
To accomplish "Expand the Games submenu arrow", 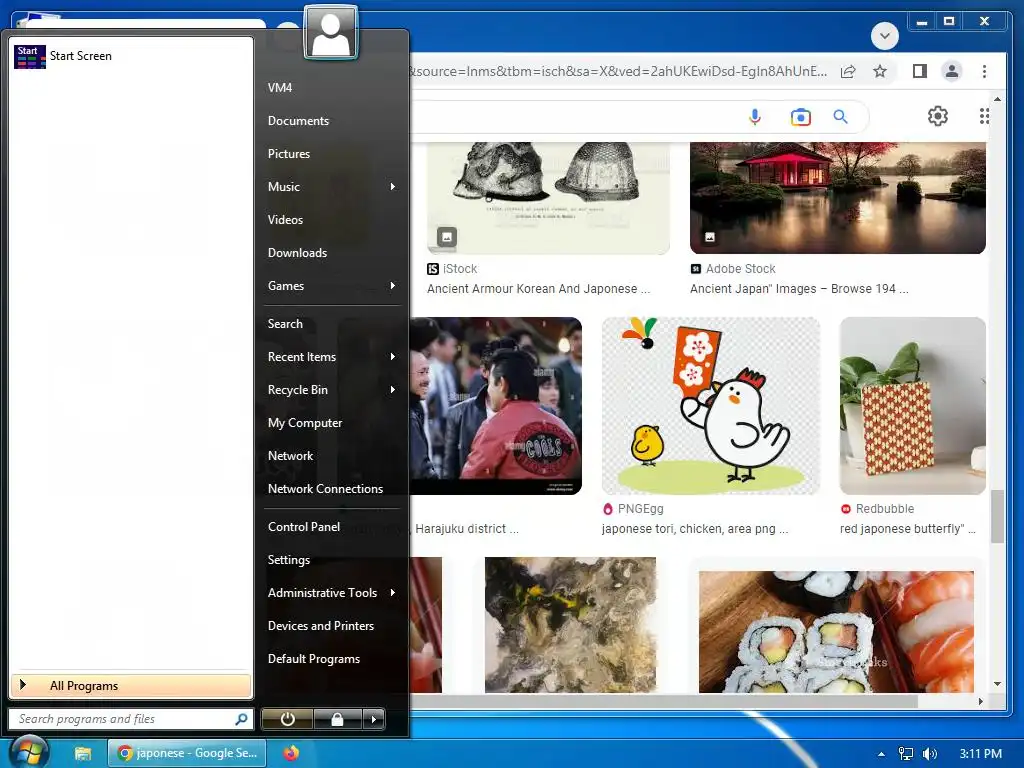I will (x=392, y=285).
